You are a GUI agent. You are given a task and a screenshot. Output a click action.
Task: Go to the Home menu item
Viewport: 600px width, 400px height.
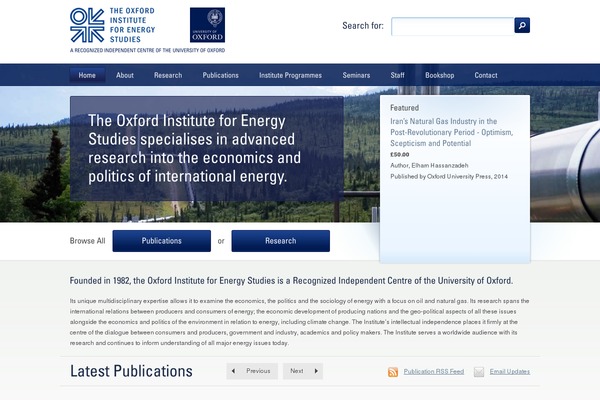pyautogui.click(x=87, y=75)
